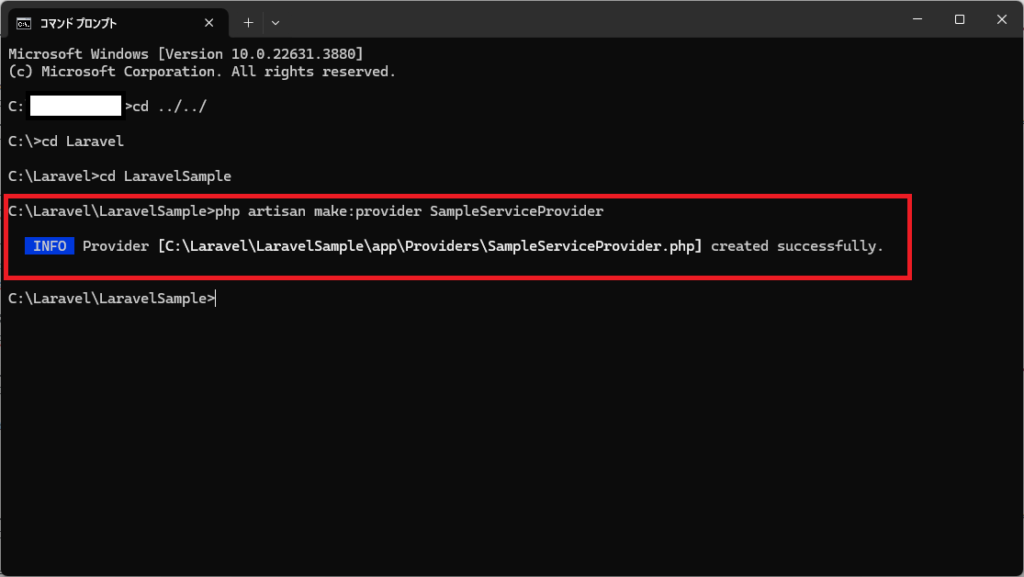Click the 'php artisan make:provider' command text

click(x=318, y=211)
